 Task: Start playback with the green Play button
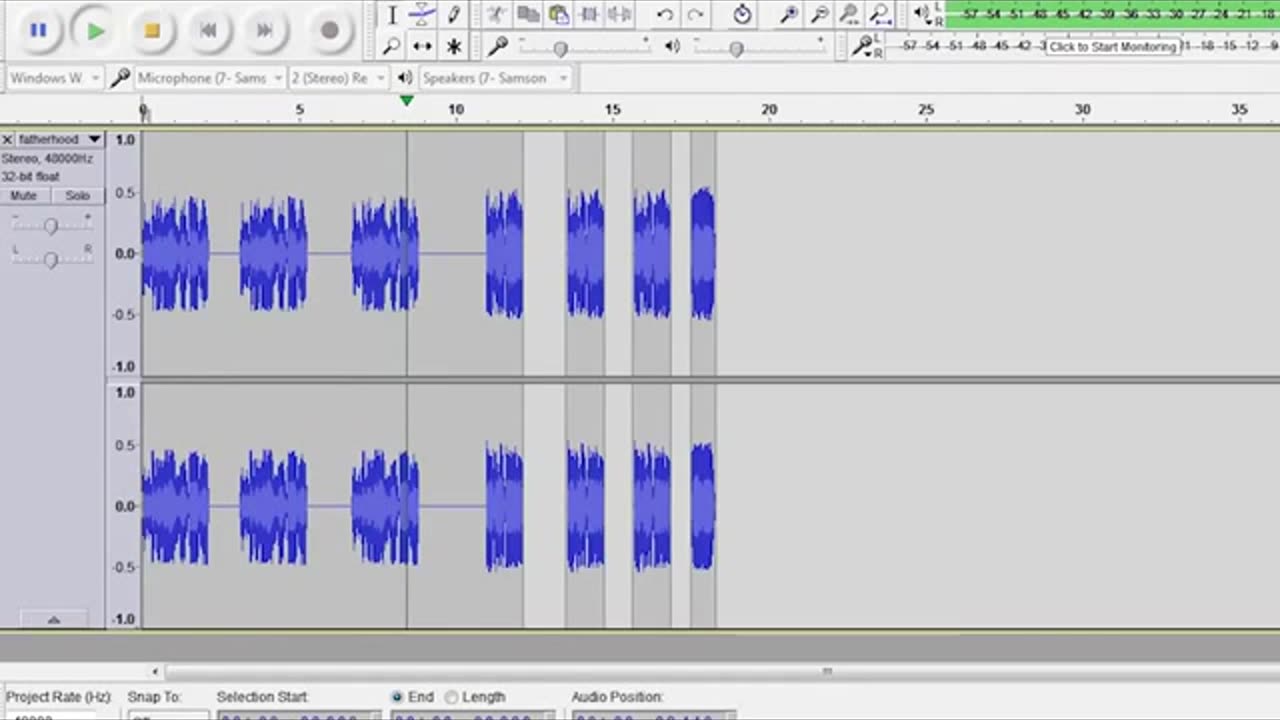(95, 30)
